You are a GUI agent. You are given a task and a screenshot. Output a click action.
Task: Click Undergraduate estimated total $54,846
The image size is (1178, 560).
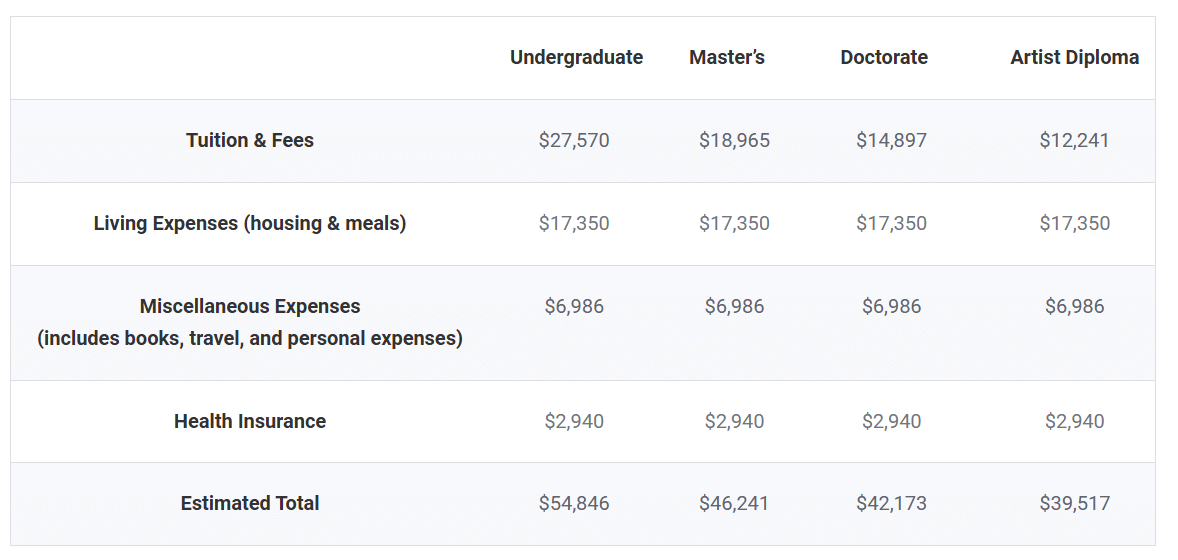pos(574,503)
